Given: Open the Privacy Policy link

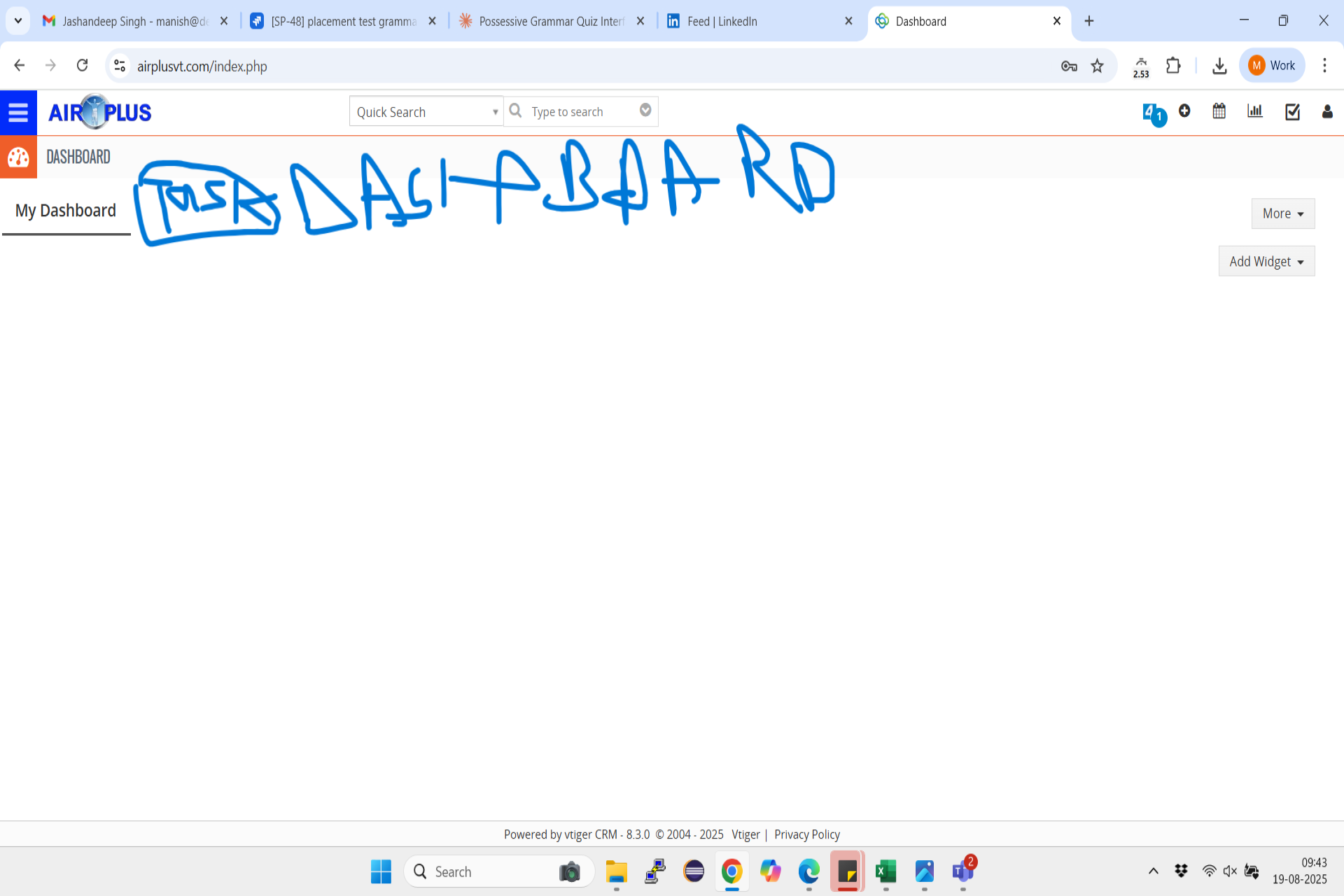Looking at the screenshot, I should [806, 834].
